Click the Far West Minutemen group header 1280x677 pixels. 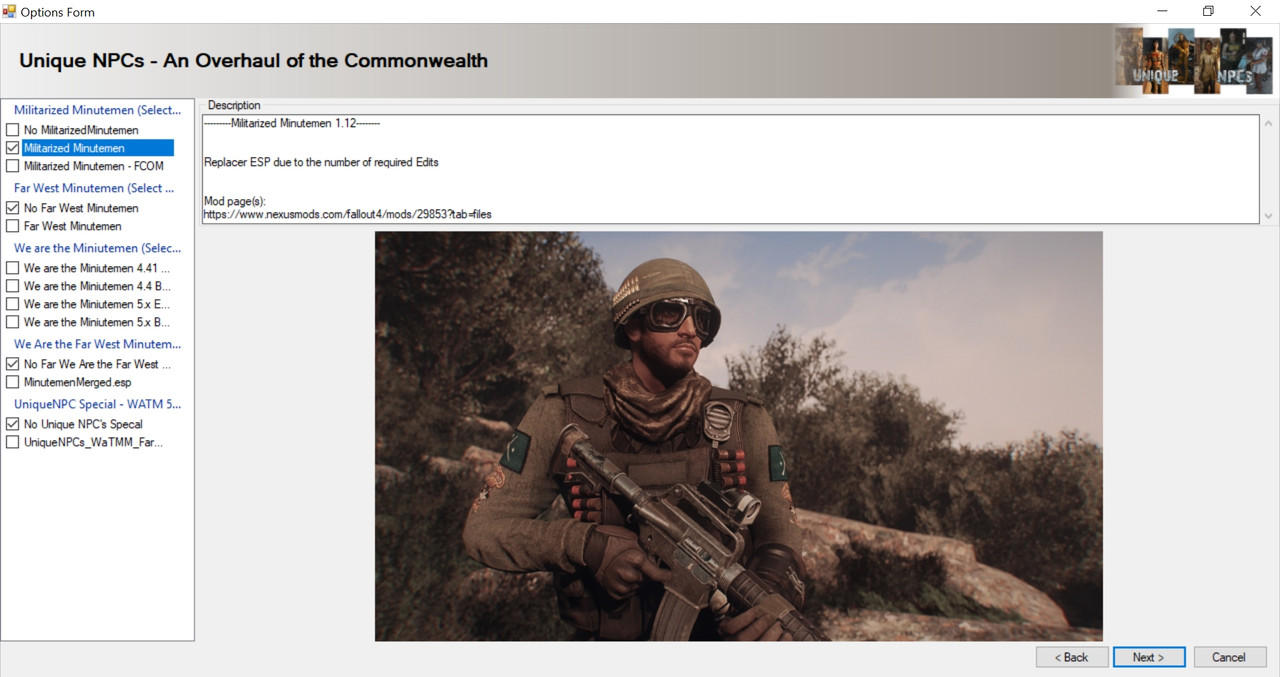(94, 188)
